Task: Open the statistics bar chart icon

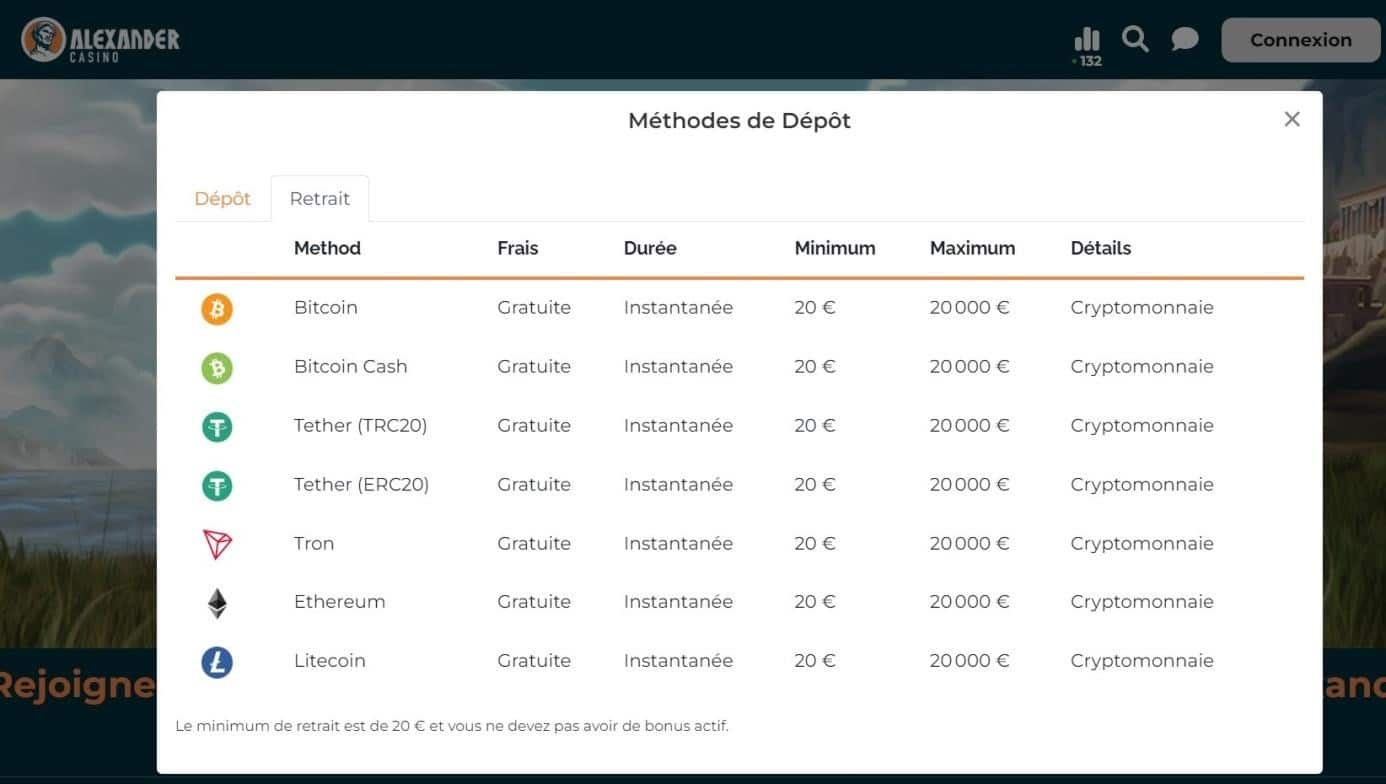Action: (x=1087, y=39)
